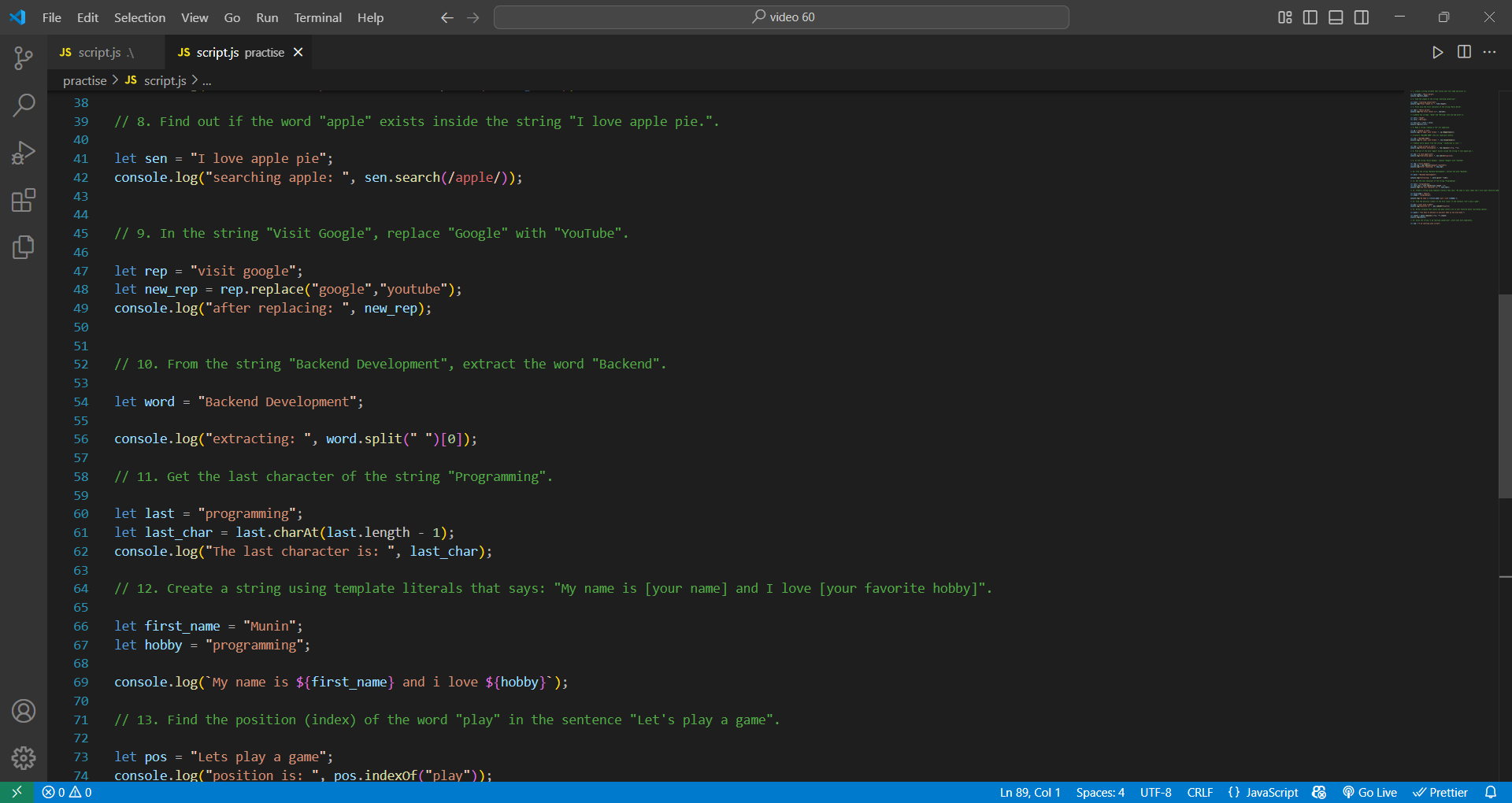Open the Accounts menu
The height and width of the screenshot is (803, 1512).
pyautogui.click(x=24, y=711)
